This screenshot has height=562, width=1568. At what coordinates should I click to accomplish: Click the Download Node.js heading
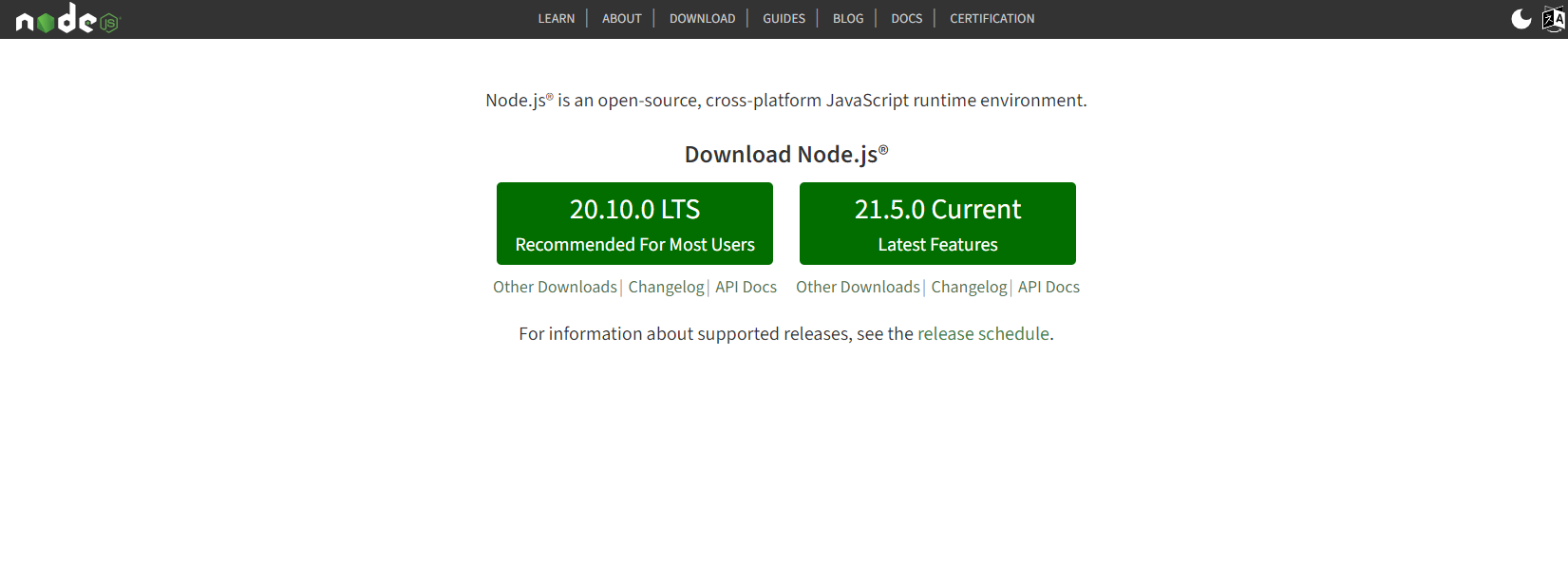coord(786,154)
